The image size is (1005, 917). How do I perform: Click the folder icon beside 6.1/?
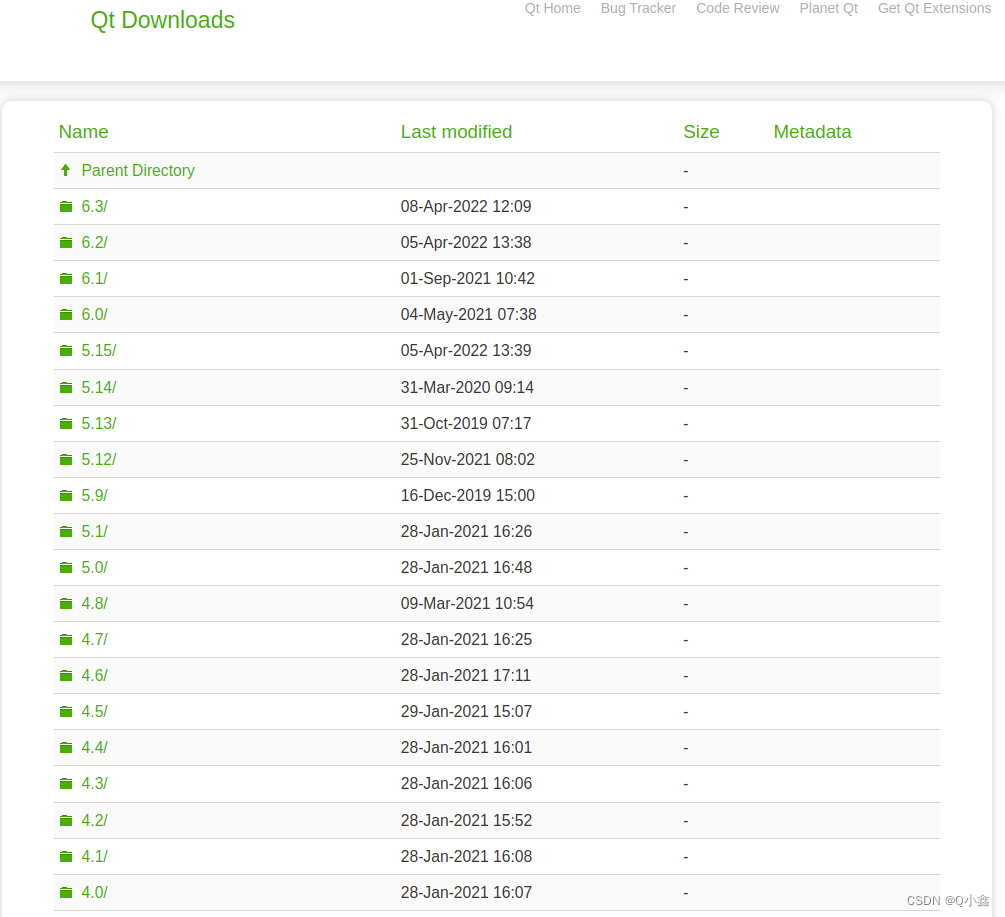pyautogui.click(x=66, y=278)
